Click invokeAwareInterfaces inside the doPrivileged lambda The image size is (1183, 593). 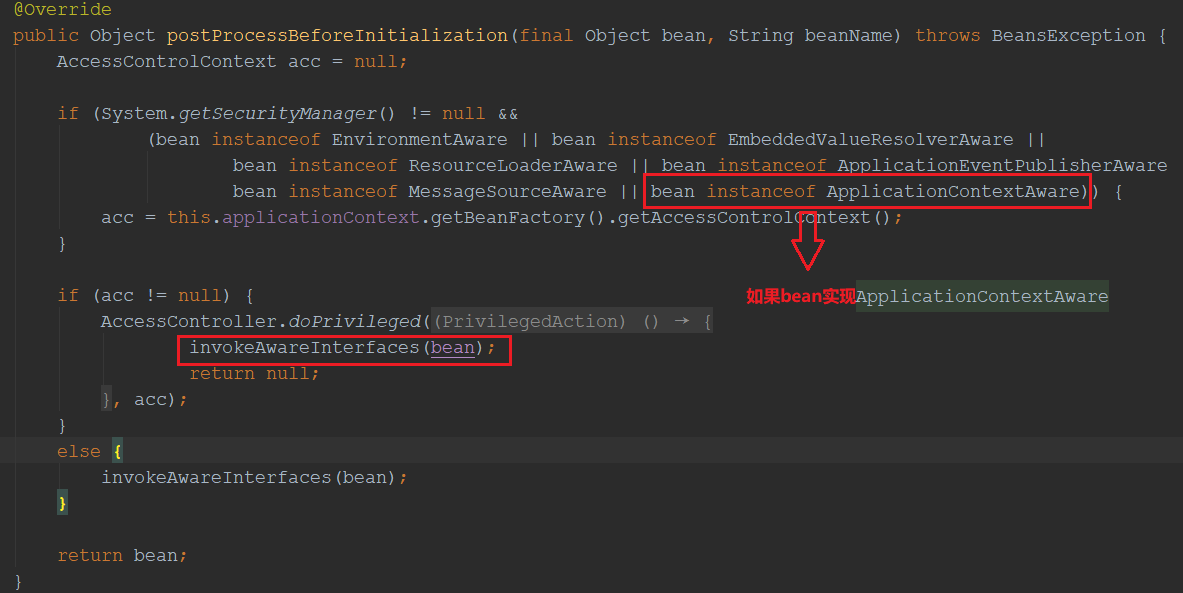click(x=304, y=348)
